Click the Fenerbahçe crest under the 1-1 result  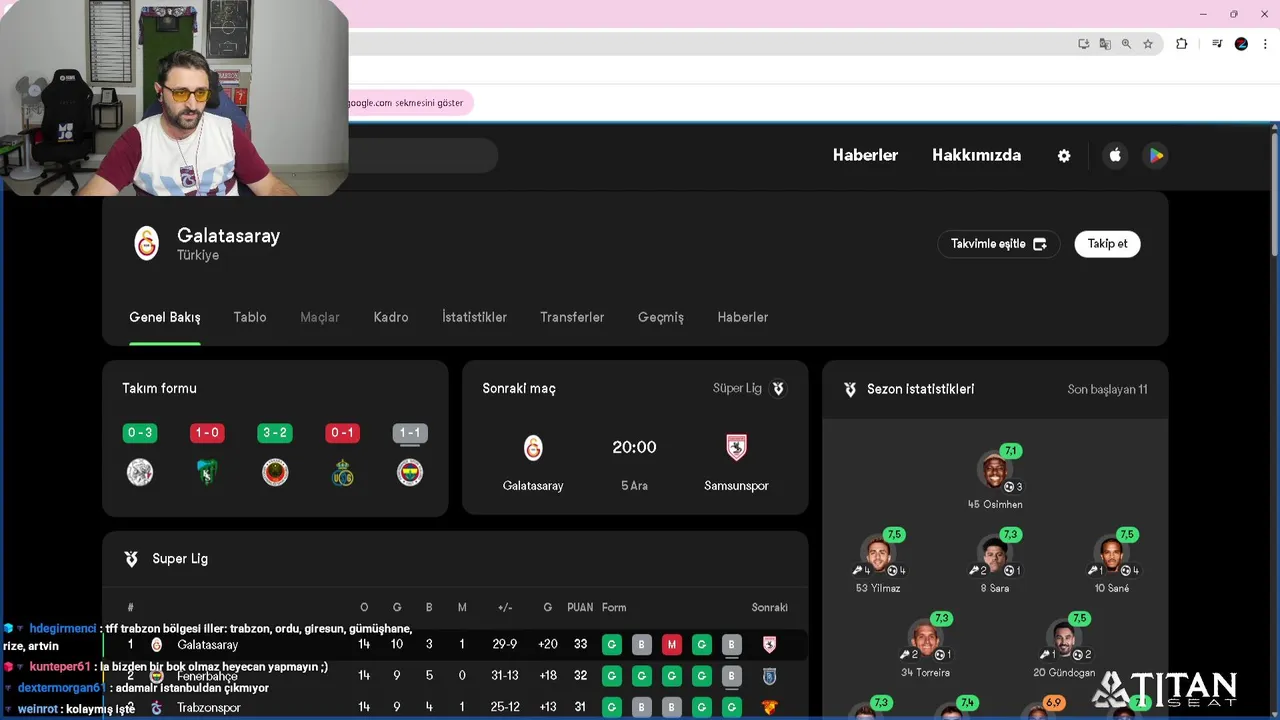click(410, 472)
